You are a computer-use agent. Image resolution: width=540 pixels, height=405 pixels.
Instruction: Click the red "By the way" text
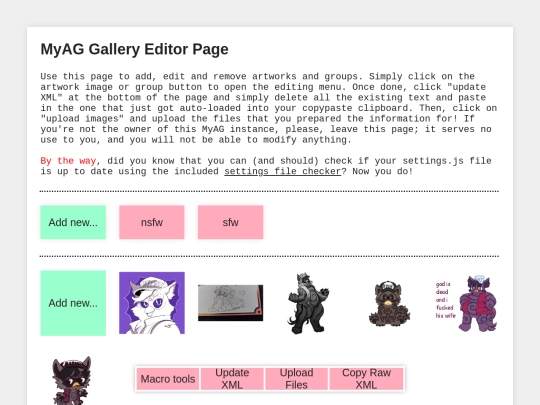tap(68, 161)
